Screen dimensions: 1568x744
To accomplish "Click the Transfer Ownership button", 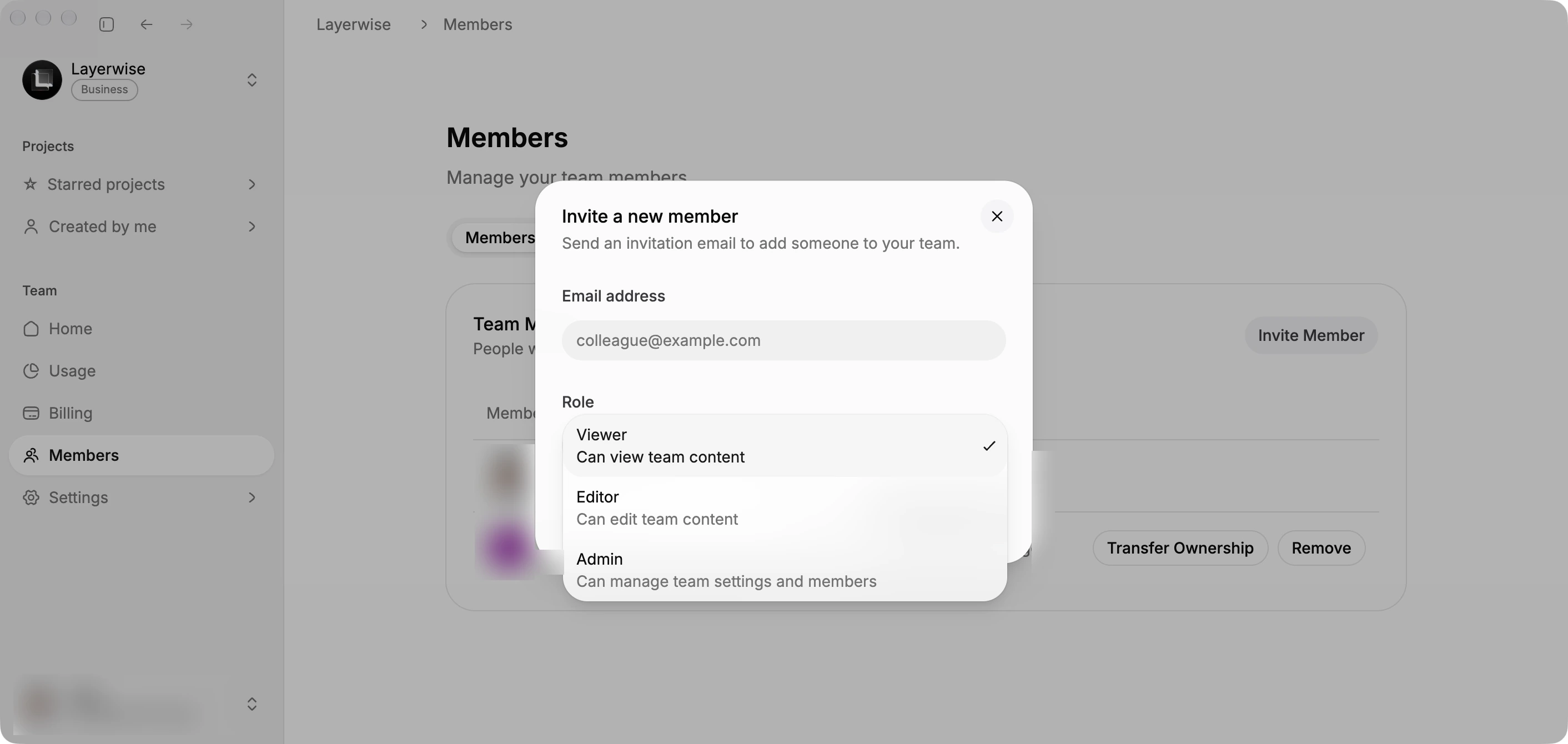I will [x=1180, y=548].
